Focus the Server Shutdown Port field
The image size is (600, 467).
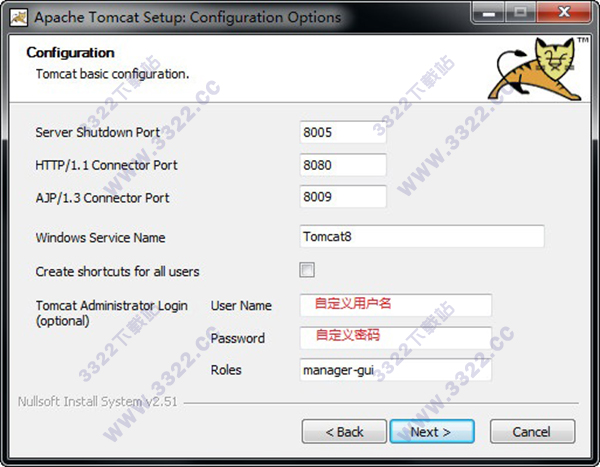[343, 132]
